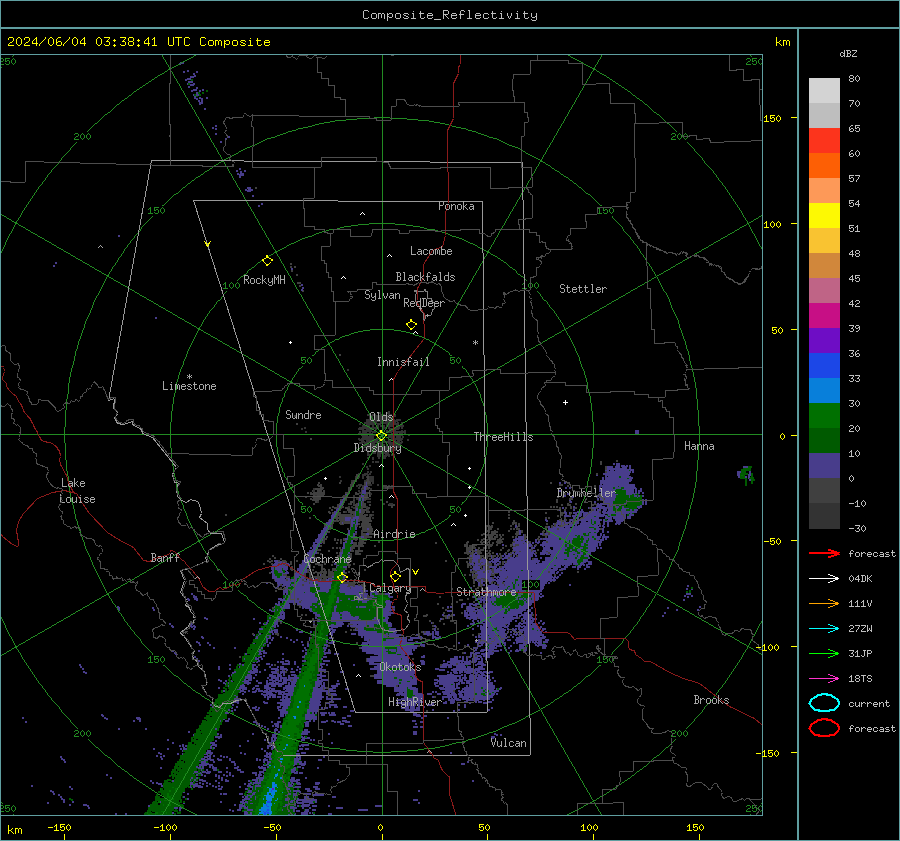Click the Sylvan town label

pyautogui.click(x=382, y=295)
